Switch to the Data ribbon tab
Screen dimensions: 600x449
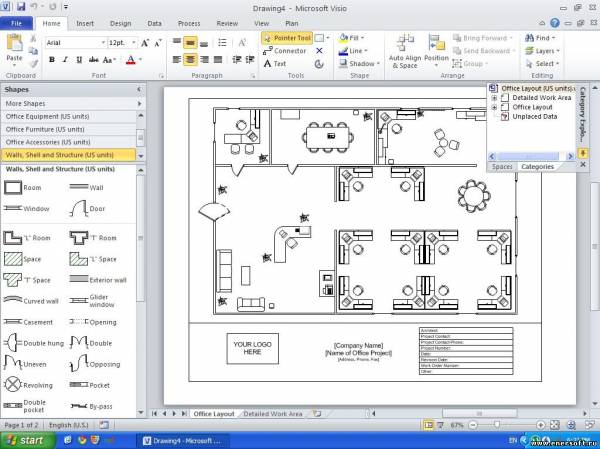[155, 23]
